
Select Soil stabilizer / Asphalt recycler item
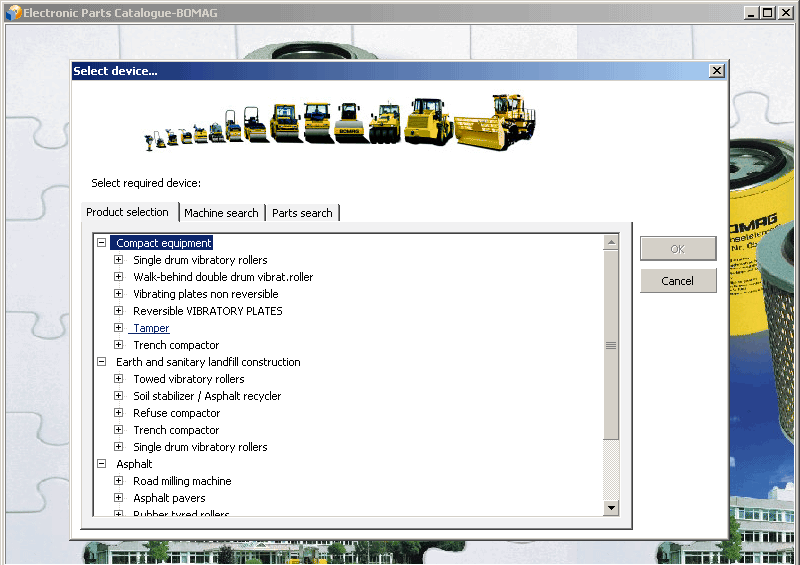point(207,396)
